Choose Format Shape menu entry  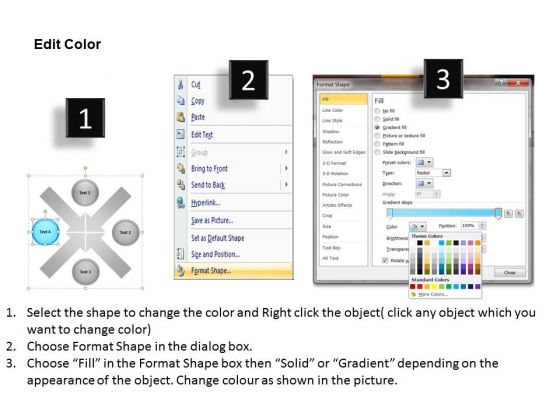[x=234, y=271]
